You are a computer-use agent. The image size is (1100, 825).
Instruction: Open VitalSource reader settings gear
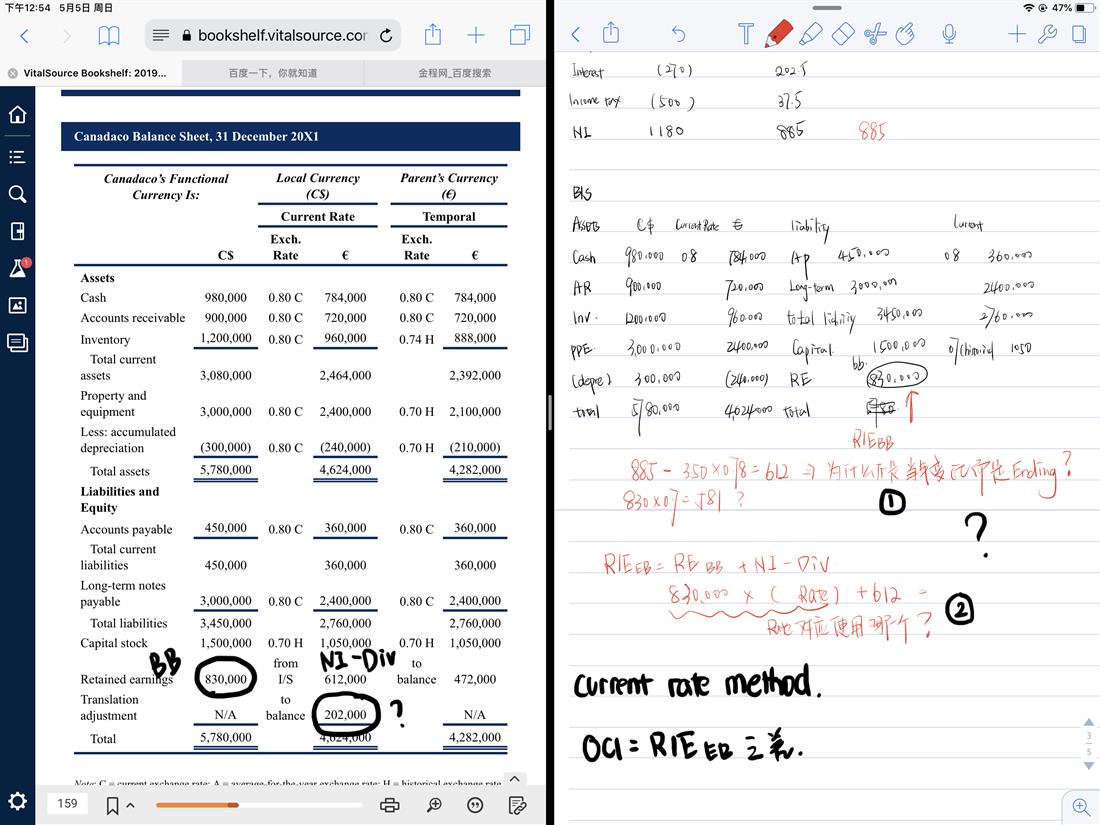point(18,801)
